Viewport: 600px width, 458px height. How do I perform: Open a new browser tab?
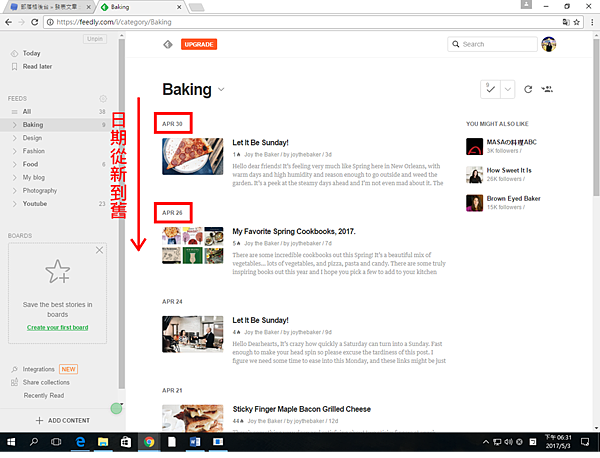tap(196, 7)
